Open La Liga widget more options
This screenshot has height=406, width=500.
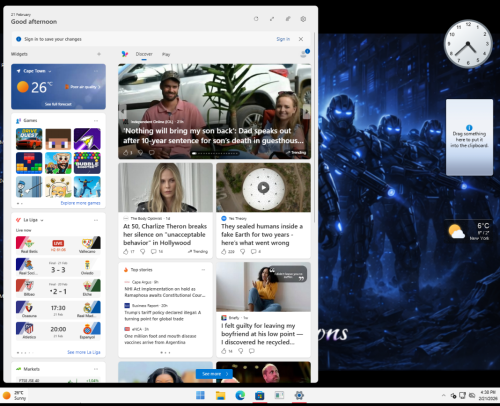[x=96, y=220]
